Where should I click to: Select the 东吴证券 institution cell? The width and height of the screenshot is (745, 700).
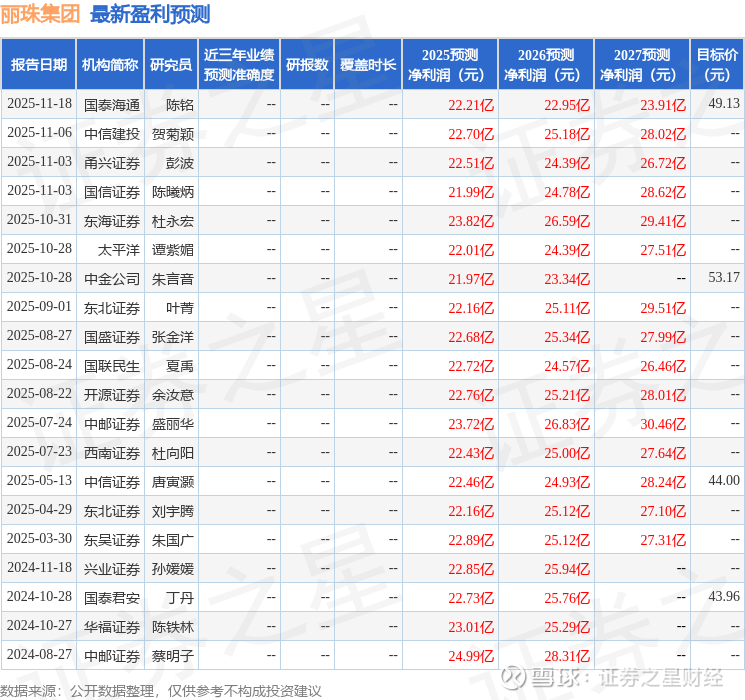[x=112, y=540]
